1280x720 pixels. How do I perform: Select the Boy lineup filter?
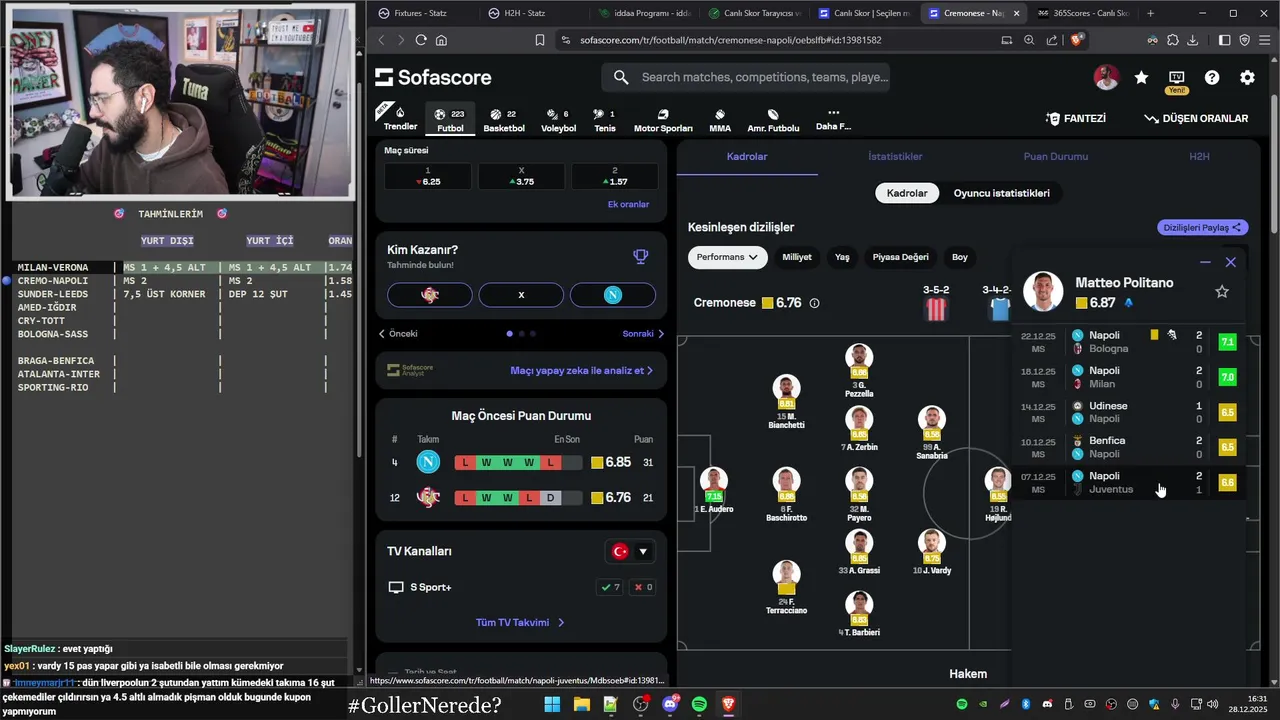tap(960, 257)
